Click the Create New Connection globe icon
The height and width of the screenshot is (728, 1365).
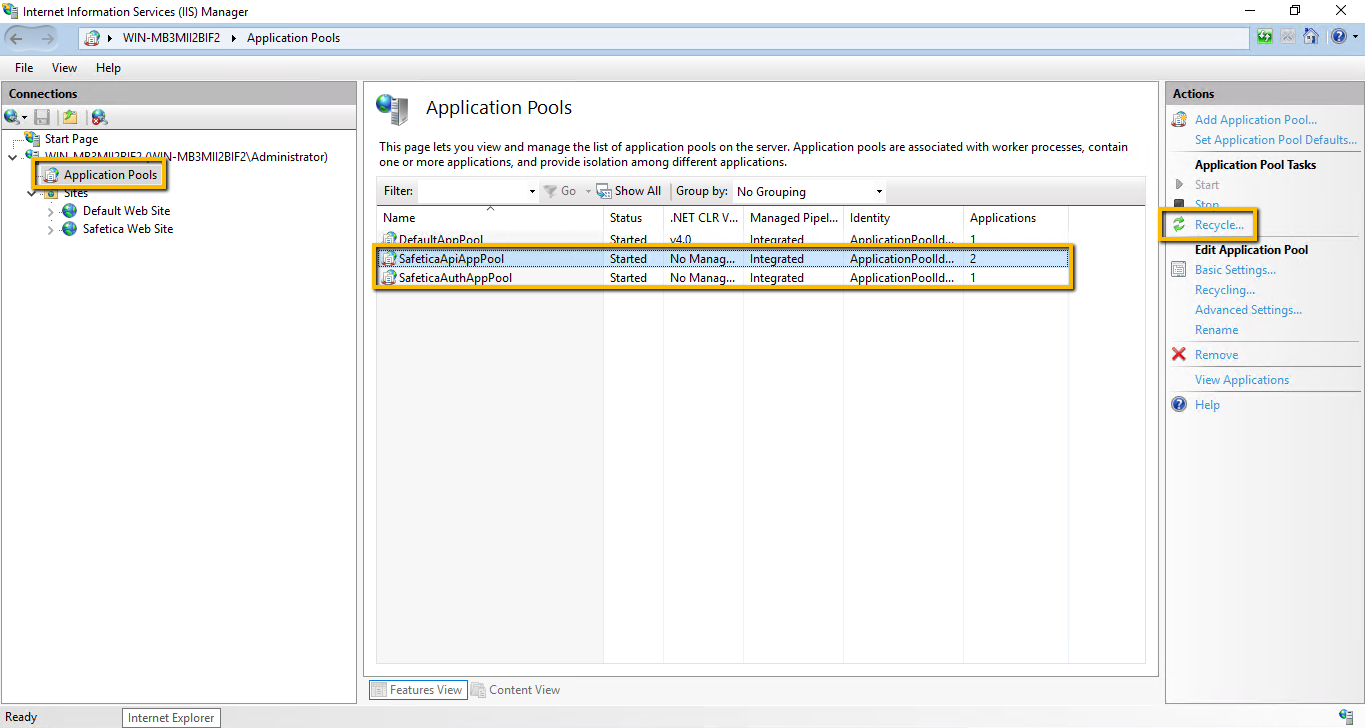tap(12, 117)
